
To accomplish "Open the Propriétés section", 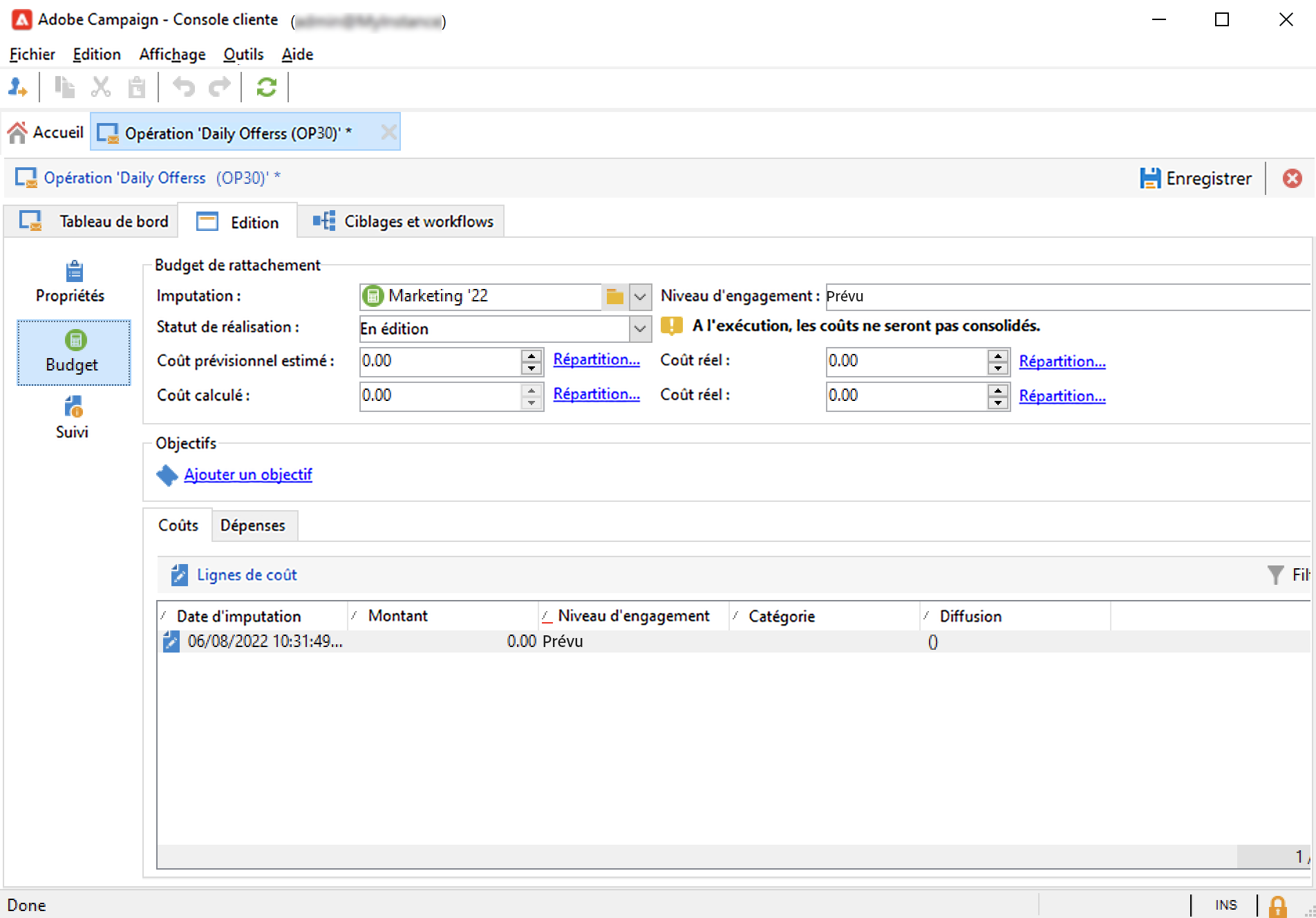I will coord(72,282).
